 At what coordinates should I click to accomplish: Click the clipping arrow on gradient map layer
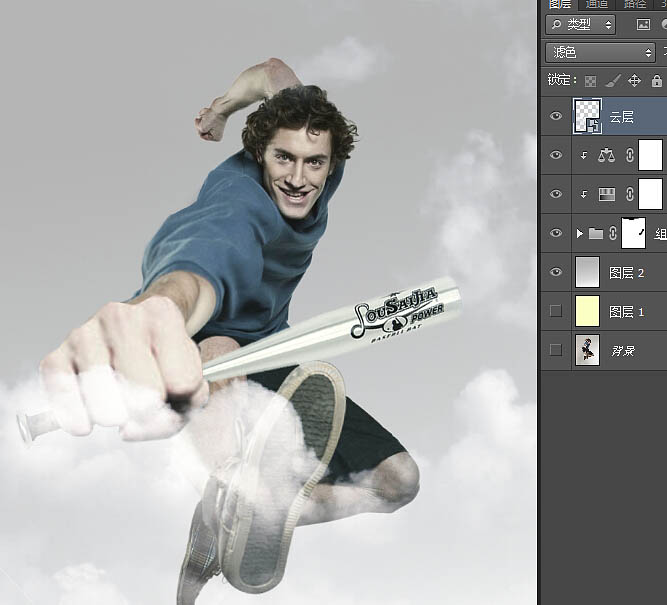coord(584,195)
